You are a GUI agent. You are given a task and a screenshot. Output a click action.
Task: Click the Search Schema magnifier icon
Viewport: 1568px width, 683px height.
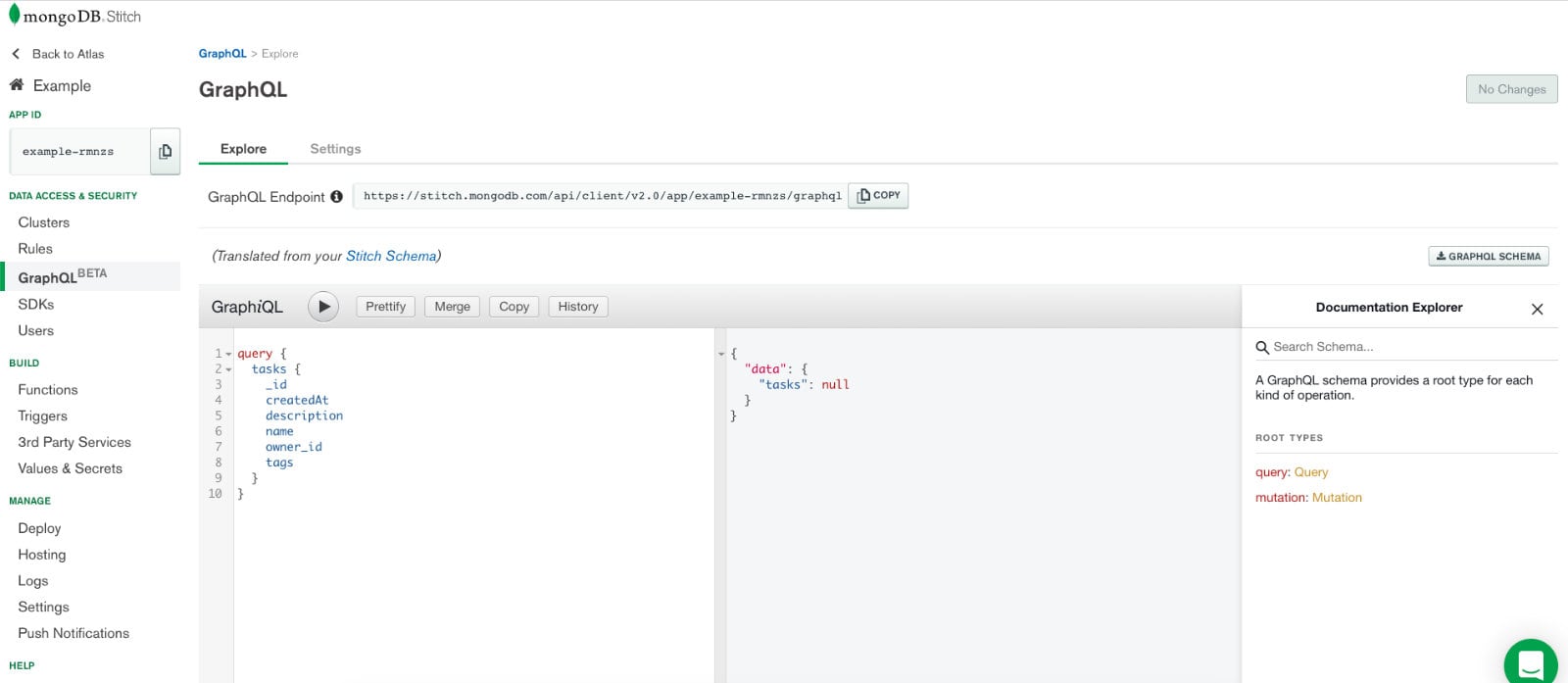1262,347
